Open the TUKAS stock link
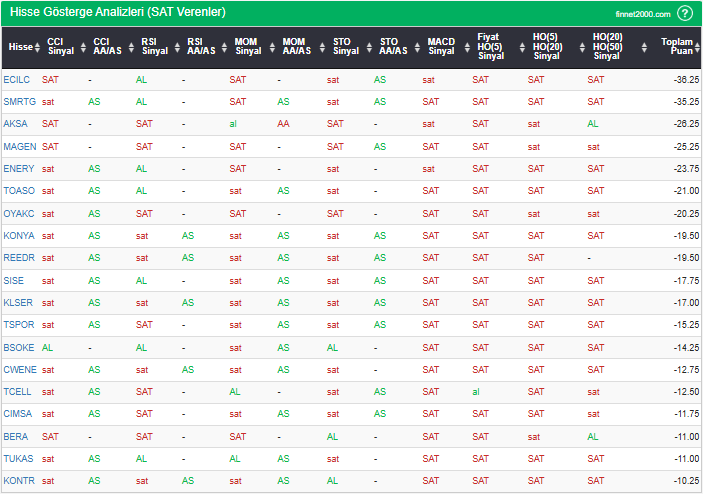The width and height of the screenshot is (703, 494). (18, 459)
